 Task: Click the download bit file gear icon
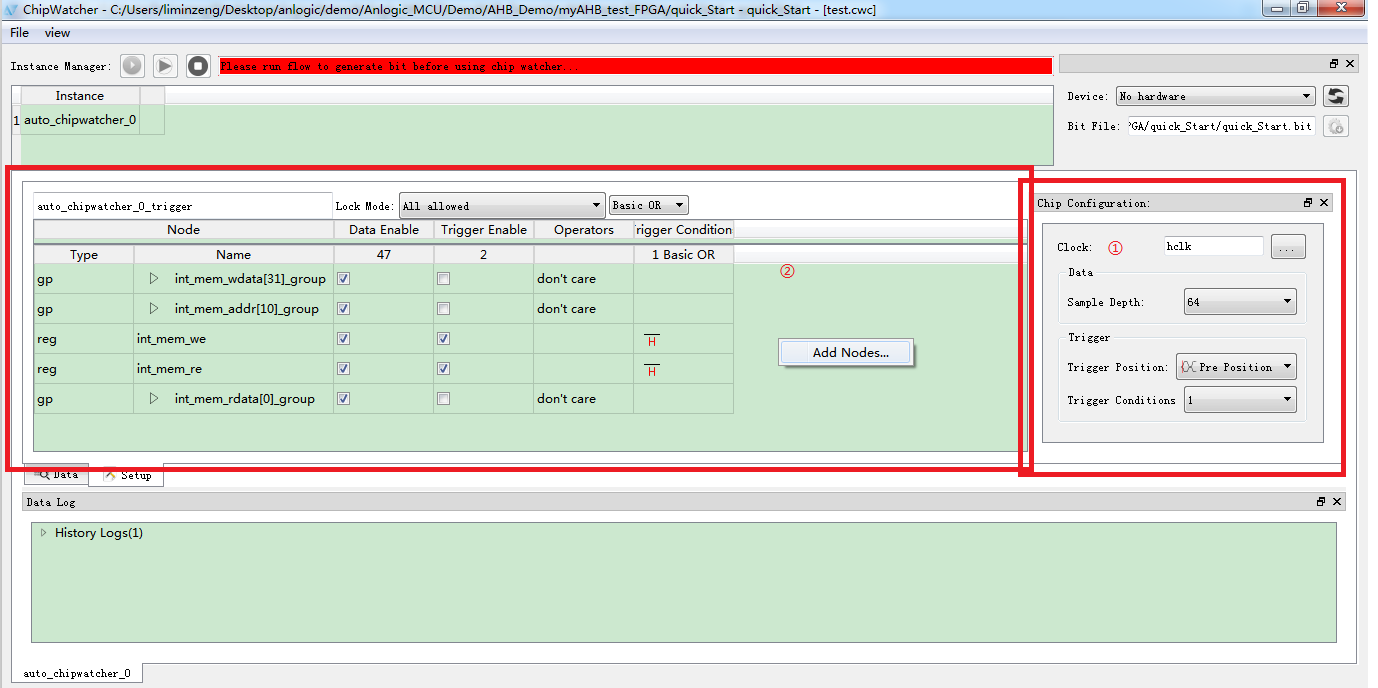[1335, 126]
